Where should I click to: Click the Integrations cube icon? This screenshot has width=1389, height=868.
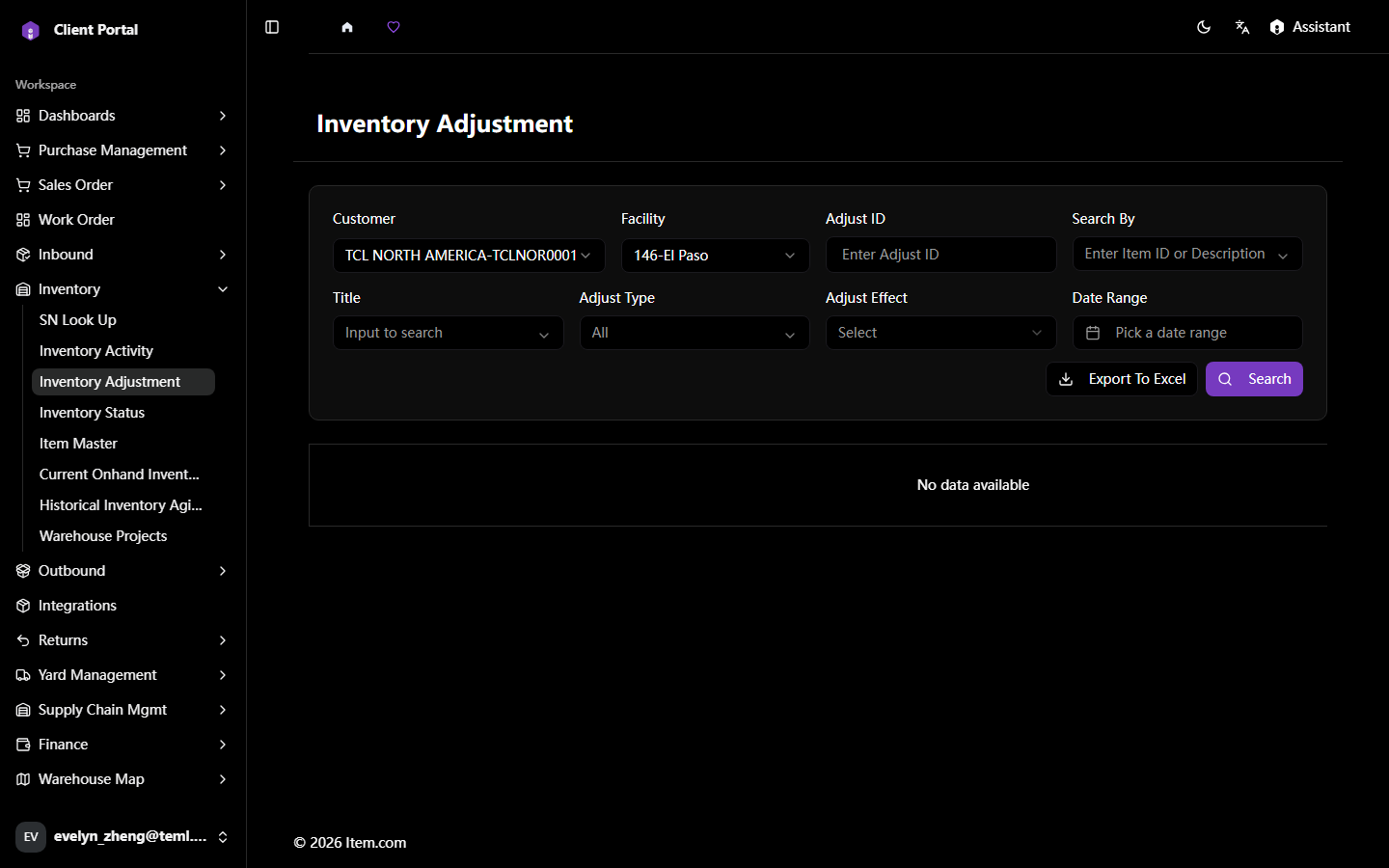(23, 606)
